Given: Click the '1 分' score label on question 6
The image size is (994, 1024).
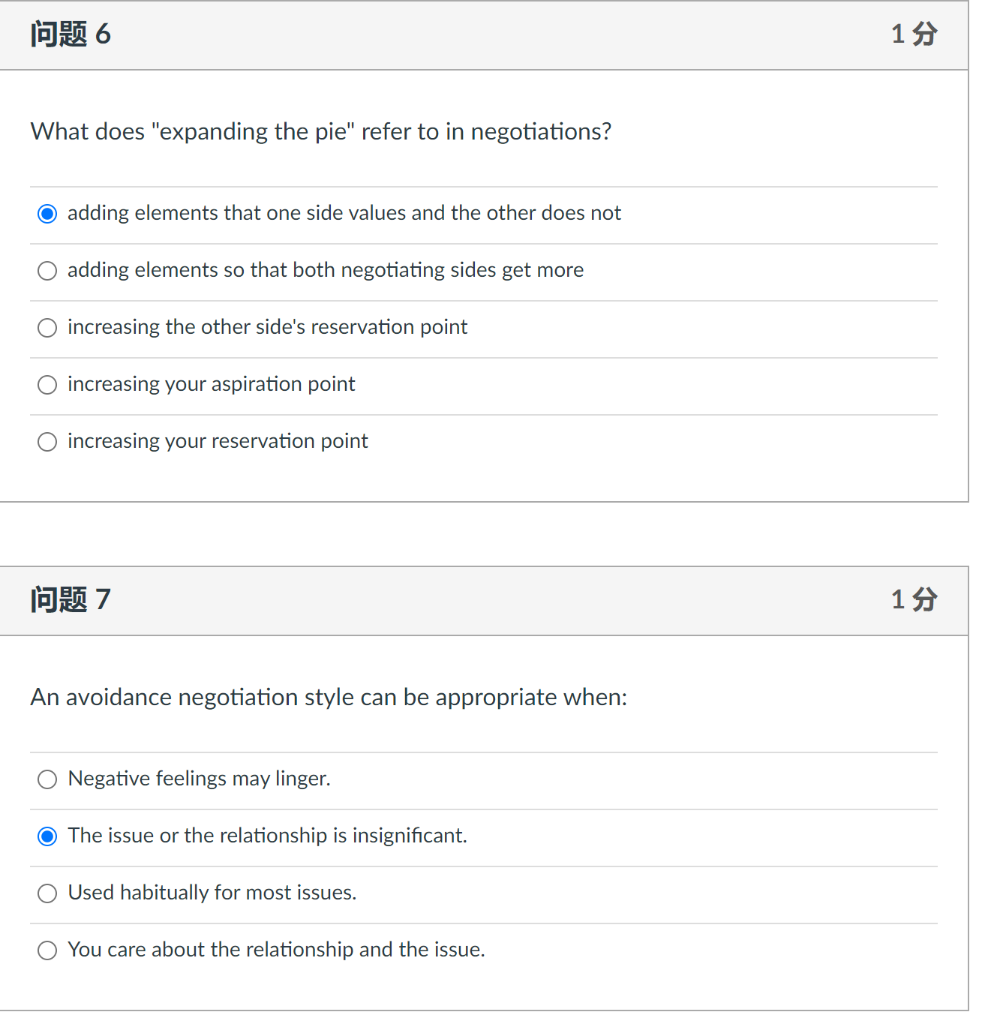Looking at the screenshot, I should coord(914,34).
